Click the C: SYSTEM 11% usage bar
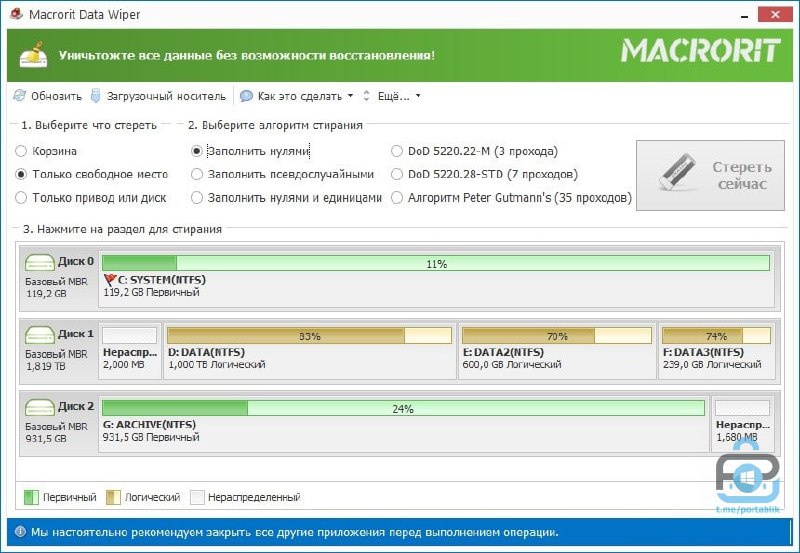Viewport: 800px width, 553px height. pos(436,263)
